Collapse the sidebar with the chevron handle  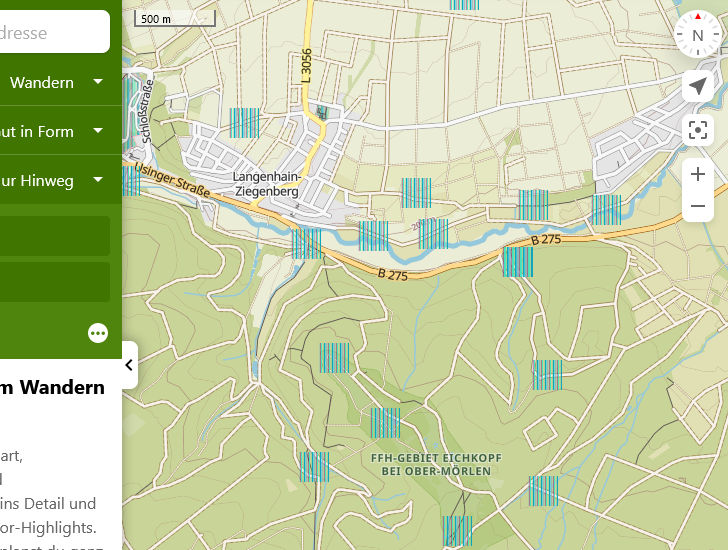pos(129,366)
